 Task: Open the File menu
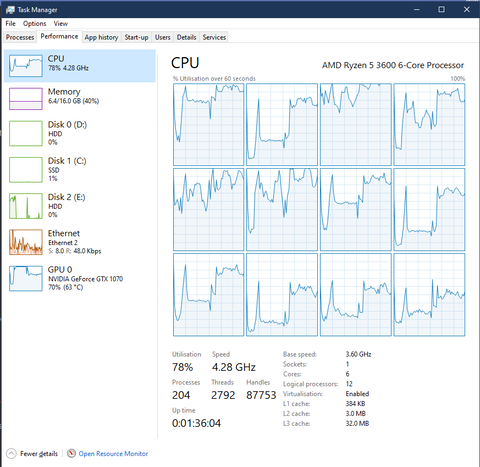10,24
